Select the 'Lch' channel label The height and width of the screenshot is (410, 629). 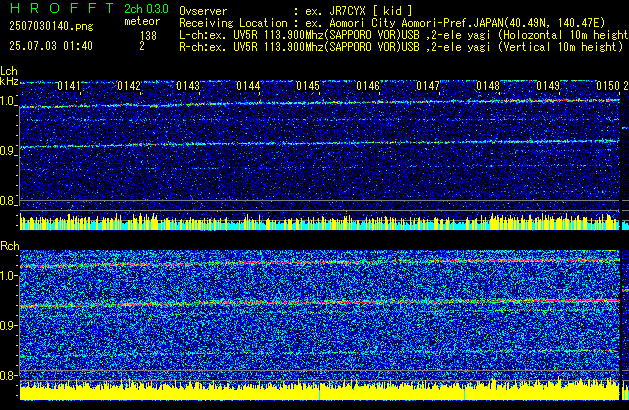[x=9, y=71]
